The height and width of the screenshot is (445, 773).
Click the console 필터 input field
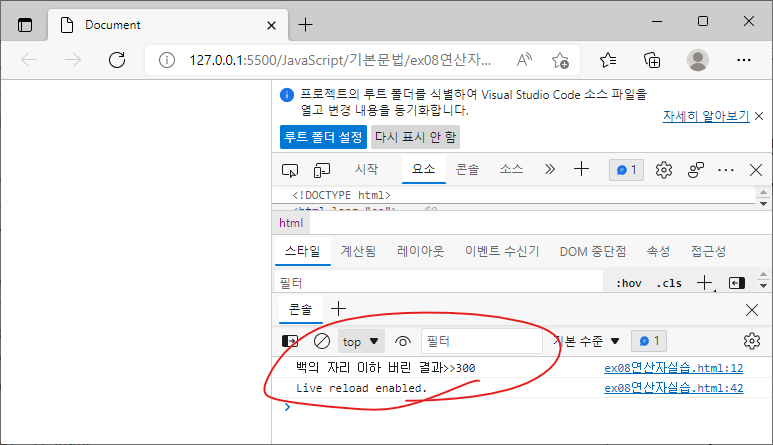click(482, 341)
